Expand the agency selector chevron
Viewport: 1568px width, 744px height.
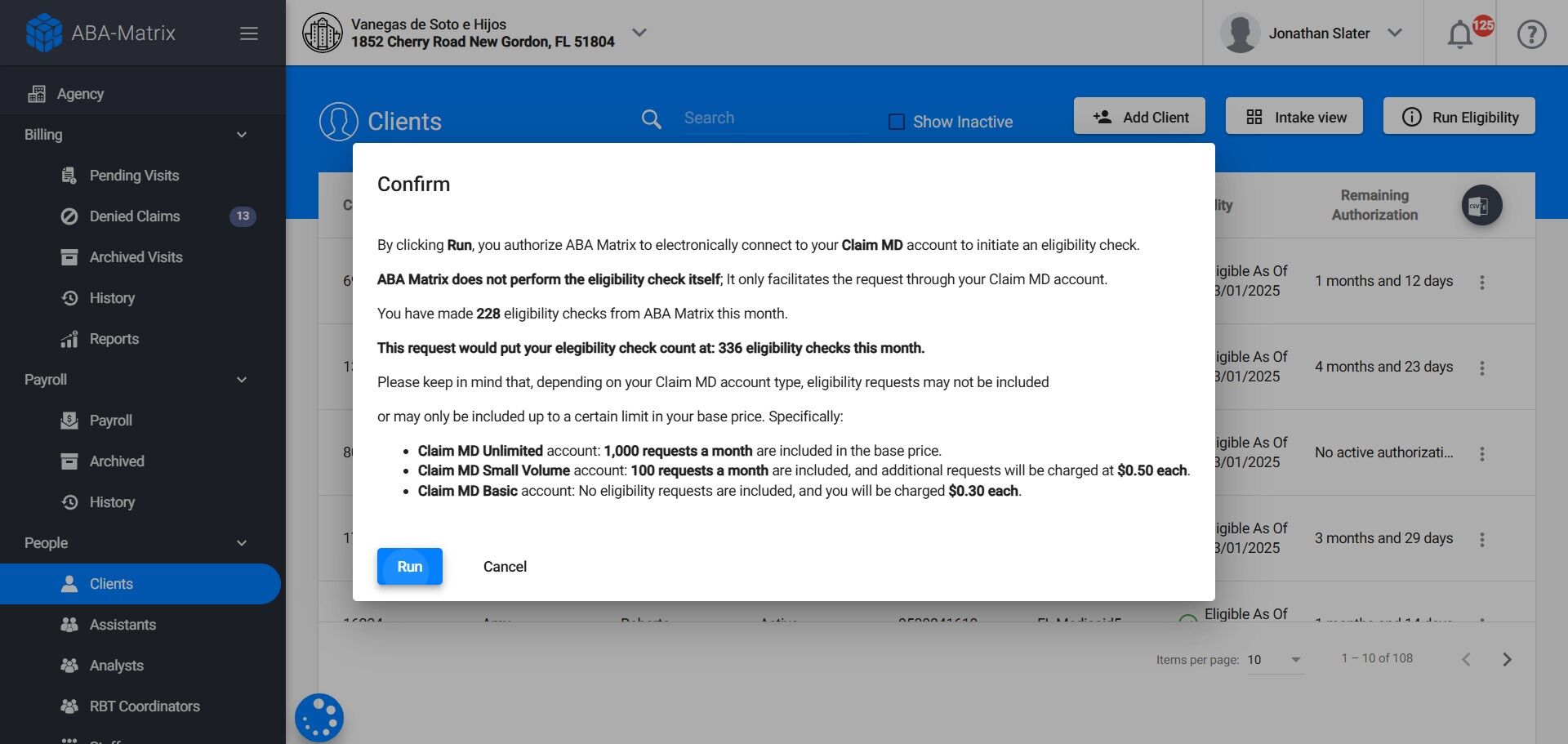click(x=639, y=33)
